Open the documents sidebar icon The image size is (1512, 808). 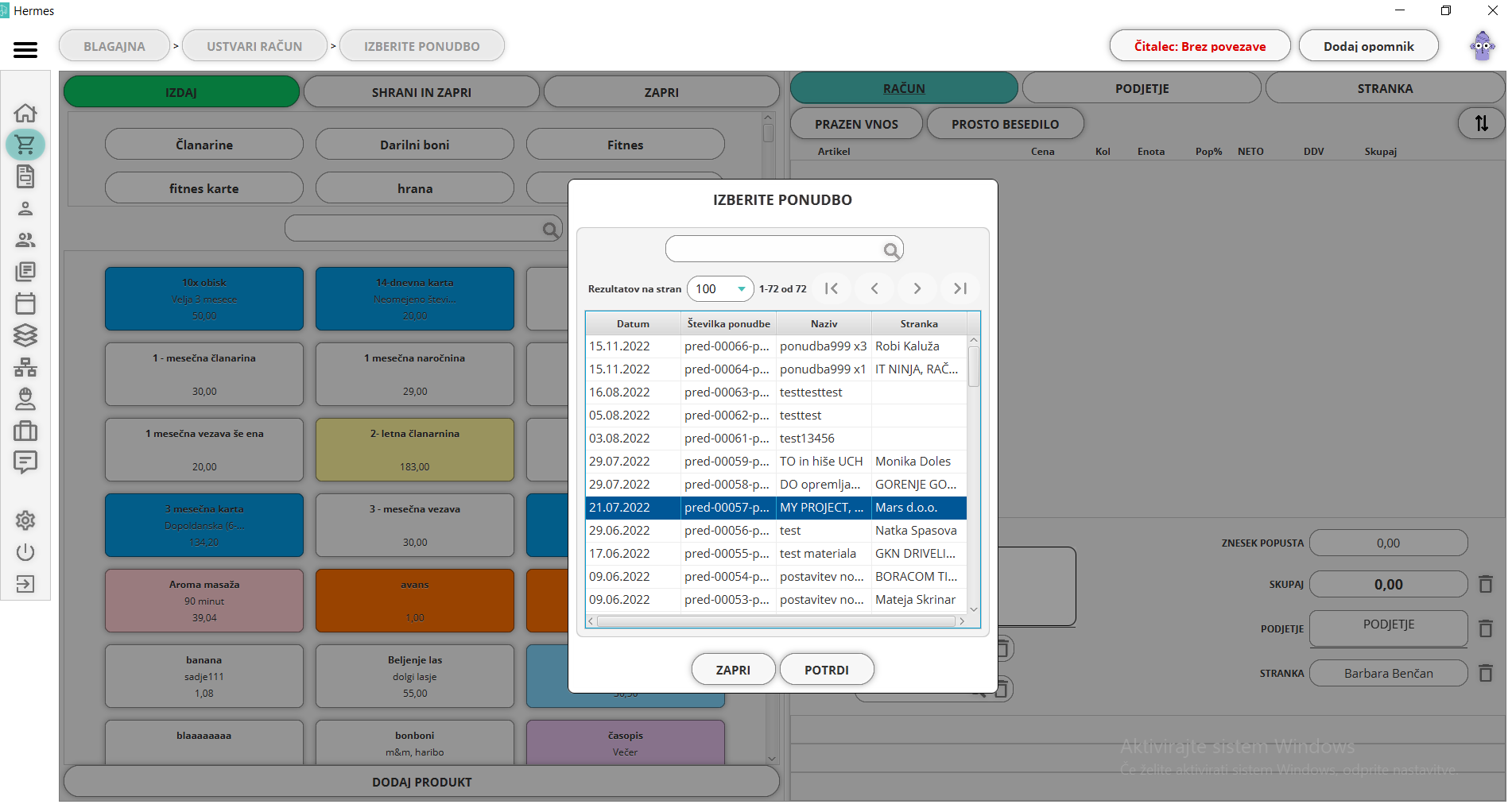point(25,176)
